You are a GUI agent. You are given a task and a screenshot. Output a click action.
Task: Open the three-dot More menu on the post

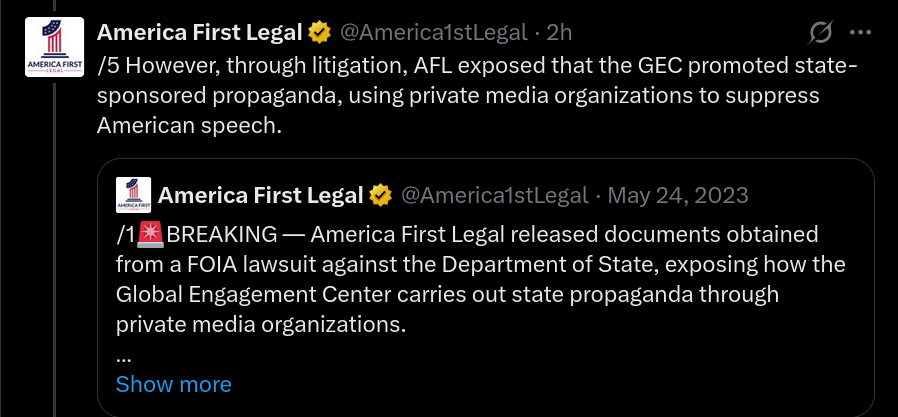click(x=860, y=33)
